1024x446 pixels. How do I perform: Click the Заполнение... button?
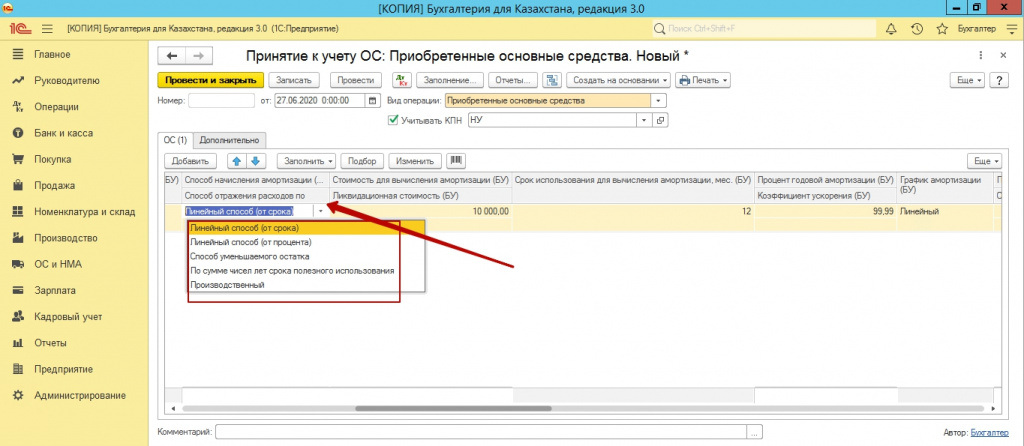[449, 80]
